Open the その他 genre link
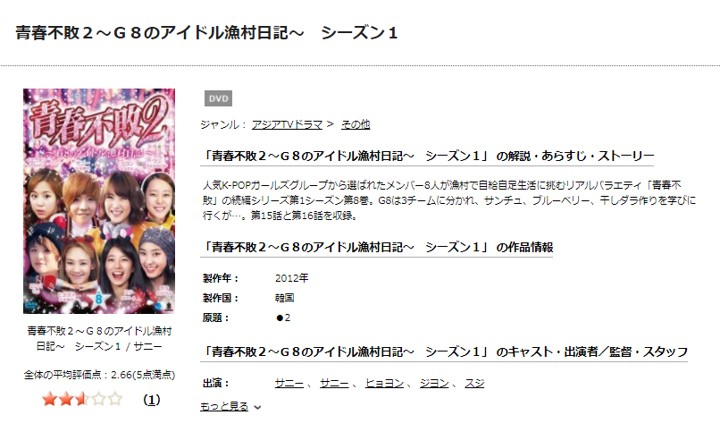The height and width of the screenshot is (432, 720). click(x=355, y=124)
